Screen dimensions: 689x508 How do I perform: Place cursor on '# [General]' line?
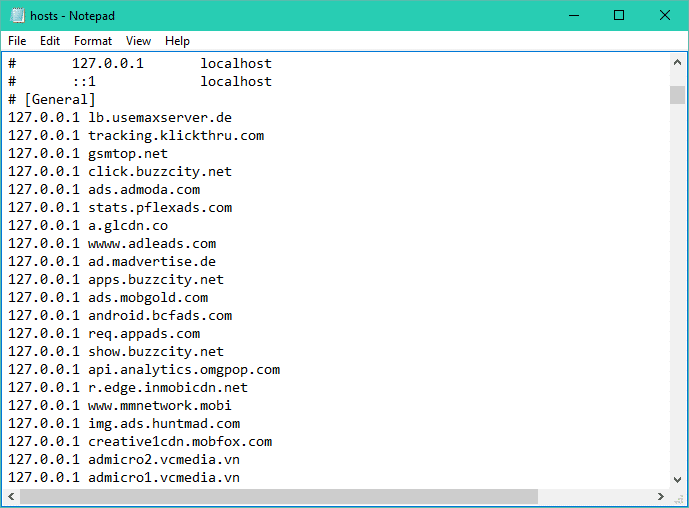tap(51, 99)
